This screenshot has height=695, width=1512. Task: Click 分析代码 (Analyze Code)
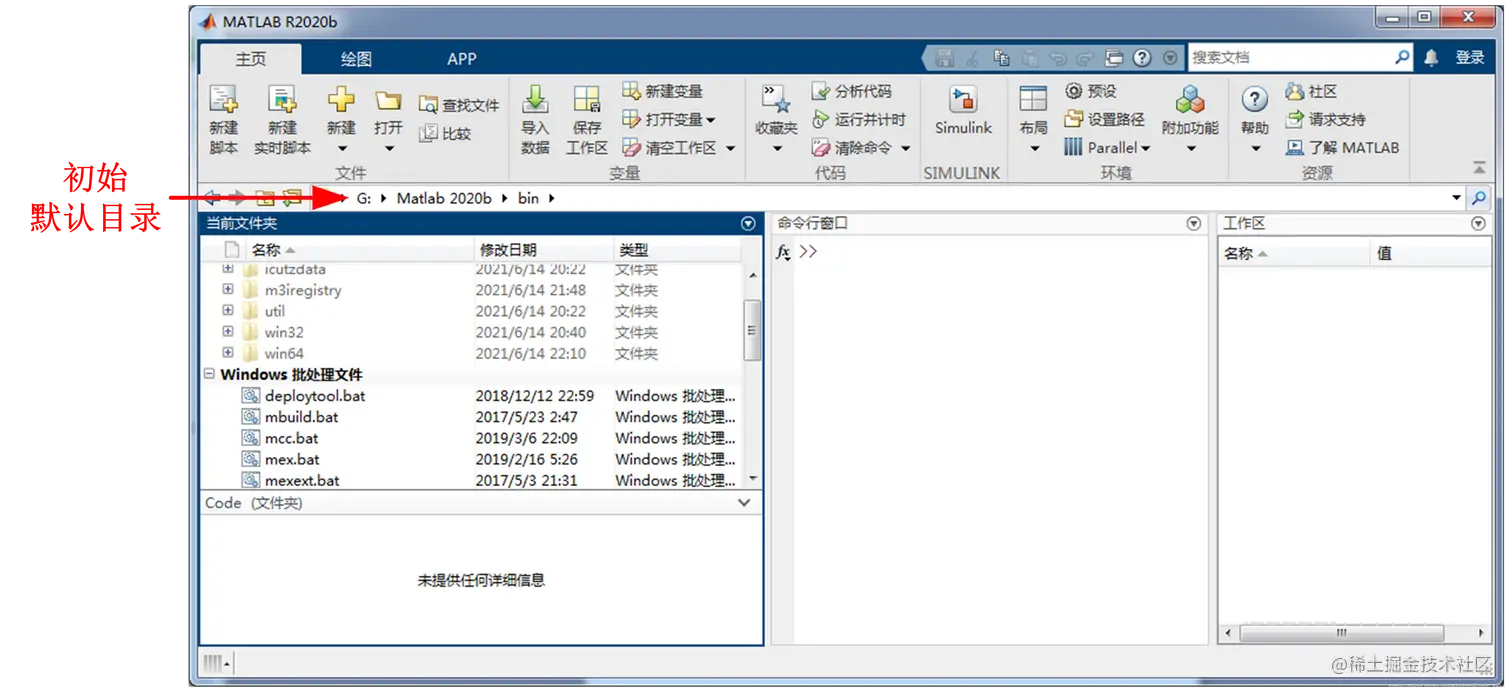pos(852,91)
